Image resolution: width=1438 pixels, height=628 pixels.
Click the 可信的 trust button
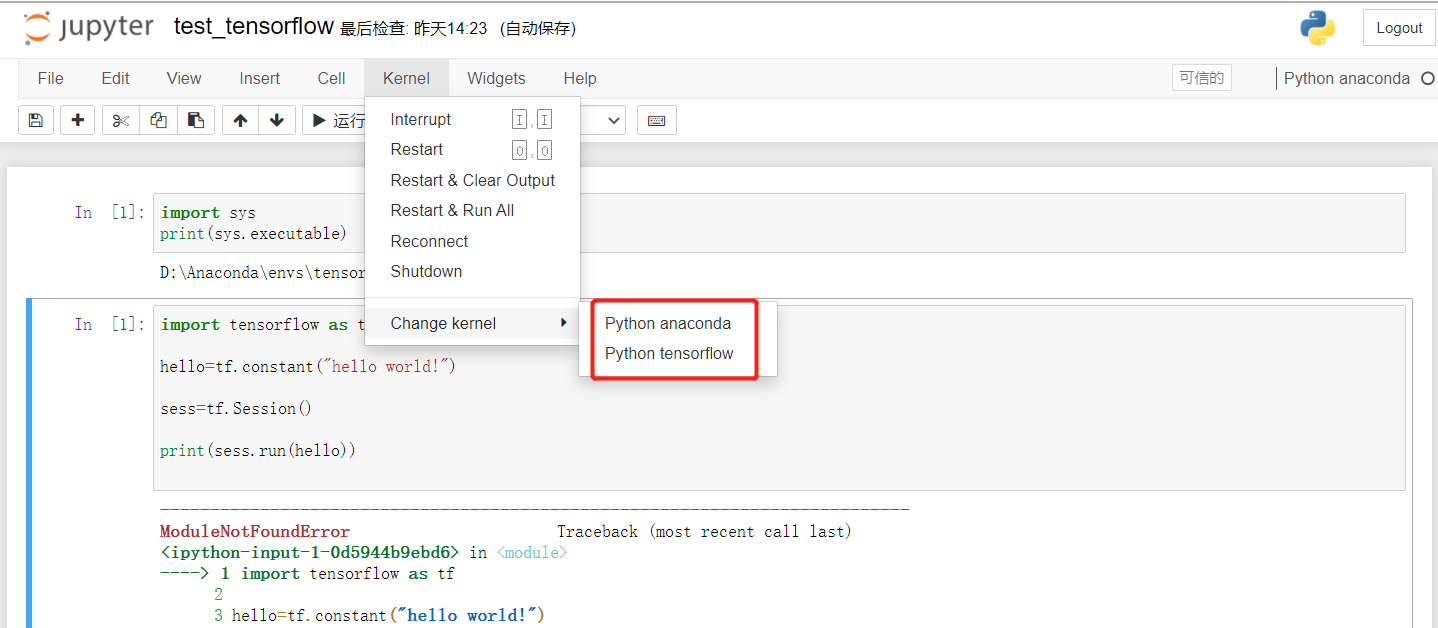pos(1201,77)
